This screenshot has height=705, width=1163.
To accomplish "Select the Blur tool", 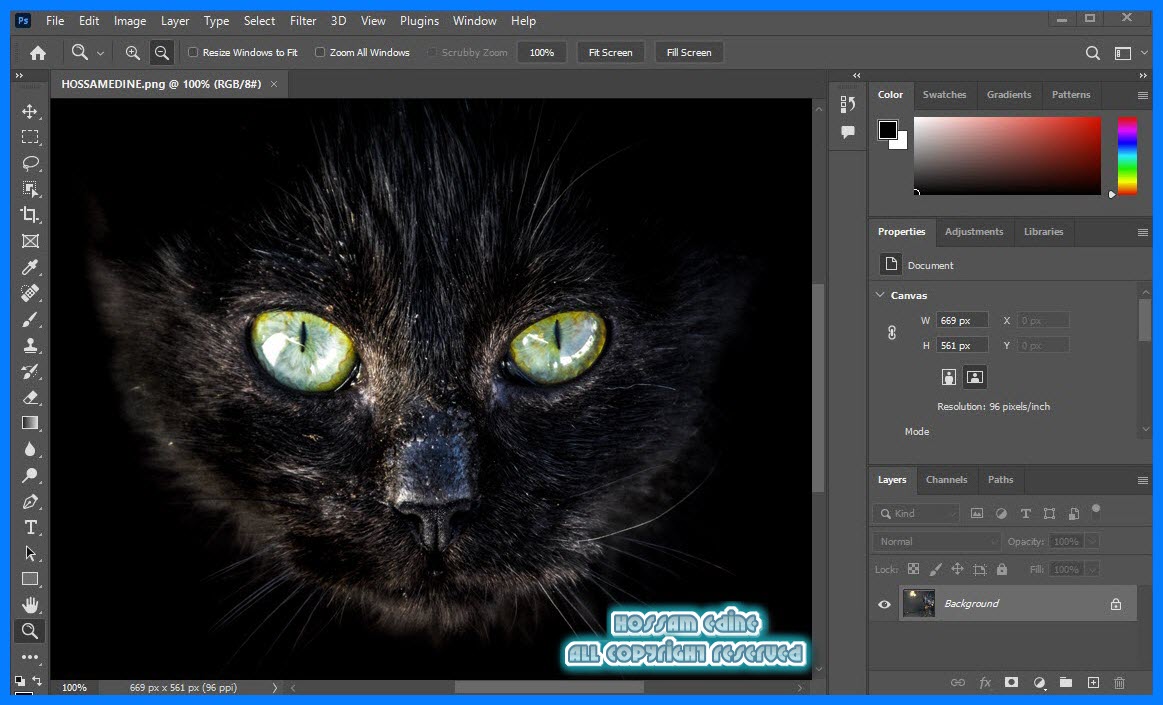I will 30,449.
